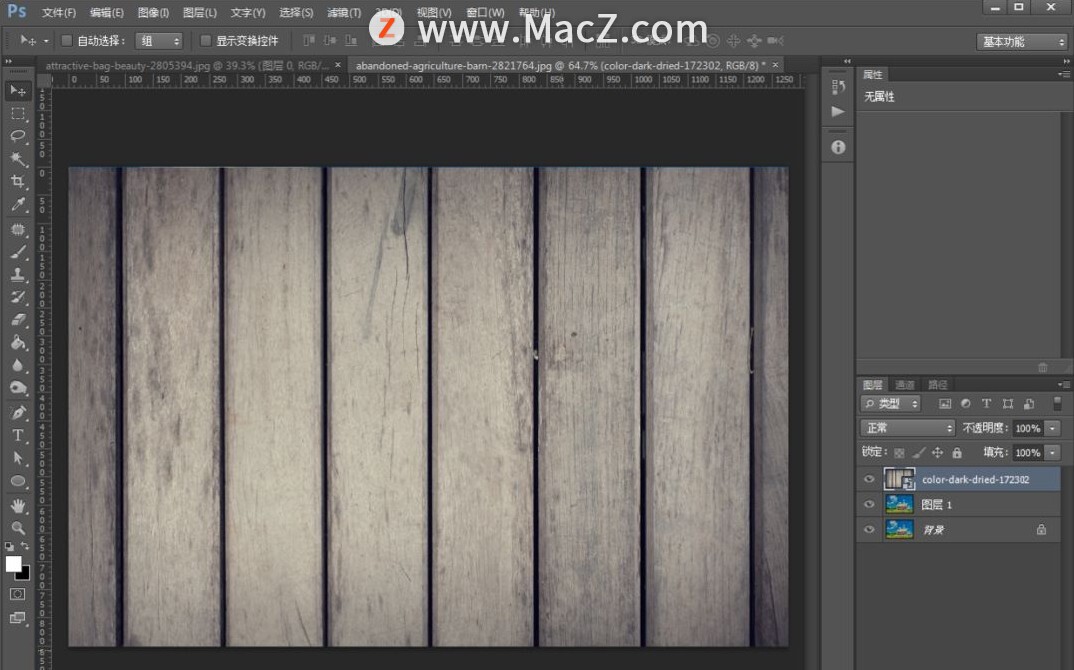
Task: Open the 不透明度 opacity slider arrow
Action: click(1053, 428)
